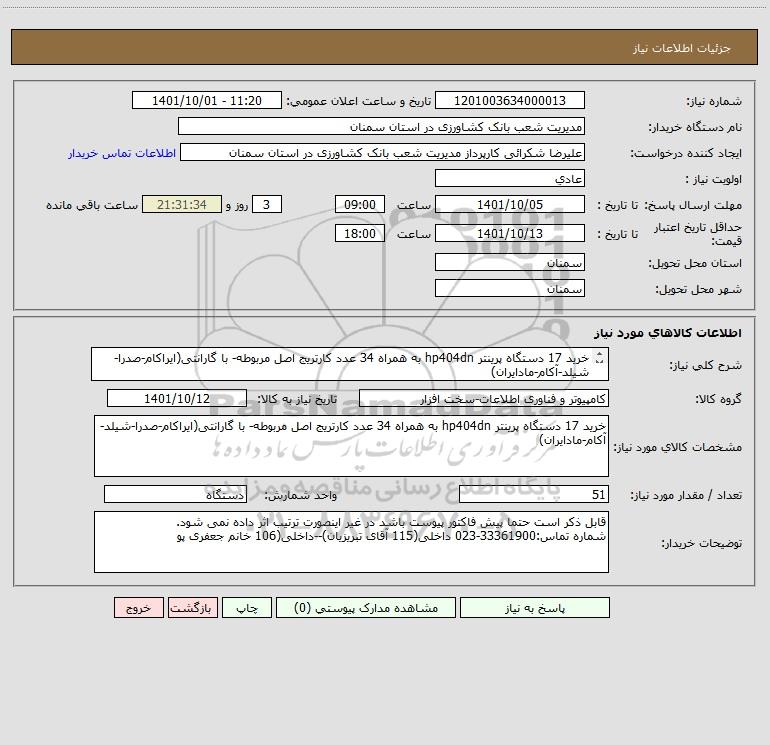Click the text 'ساعت باقی مانده'
This screenshot has height=745, width=770.
point(92,205)
